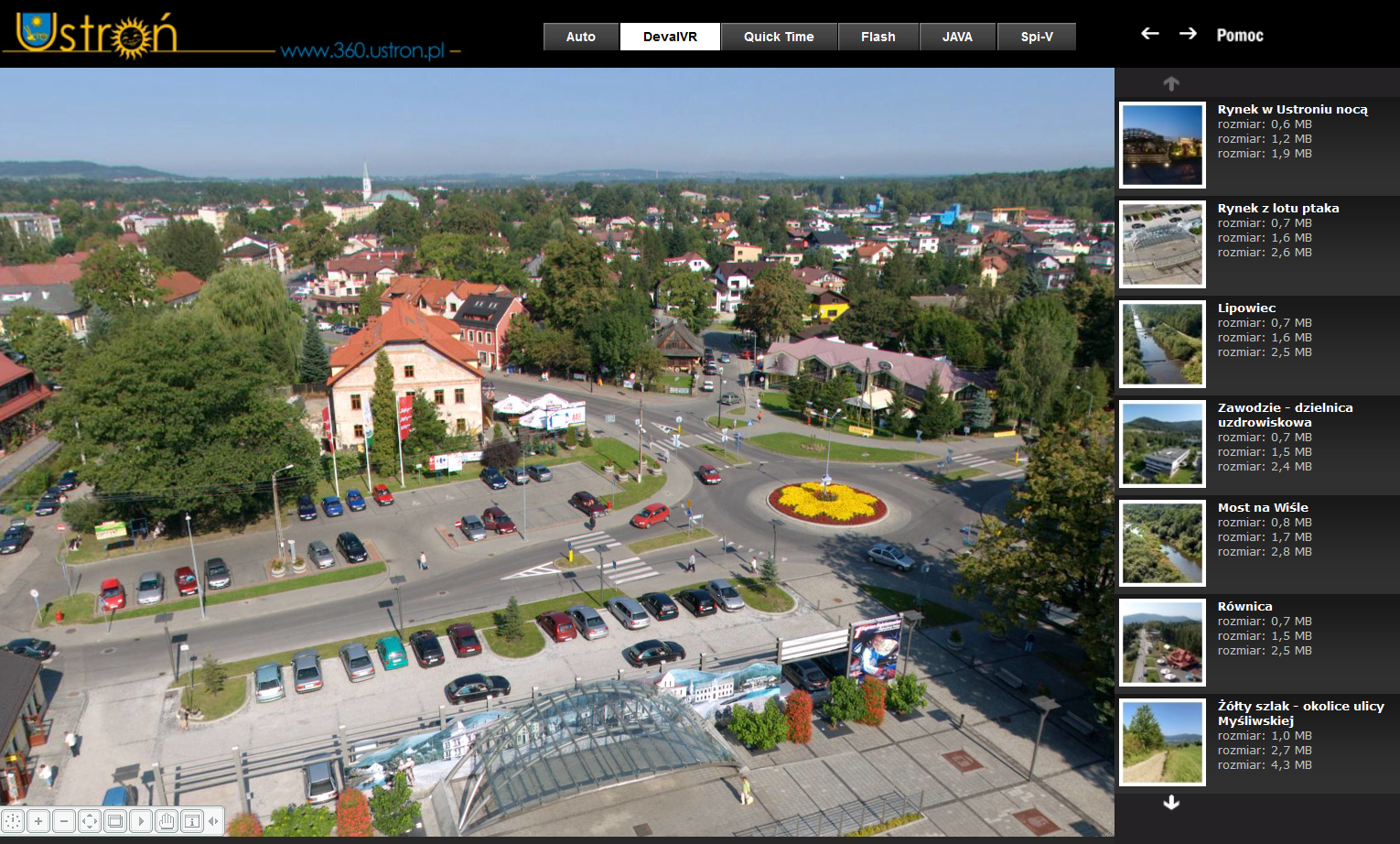
Task: Click the Równica title text
Action: click(1244, 606)
